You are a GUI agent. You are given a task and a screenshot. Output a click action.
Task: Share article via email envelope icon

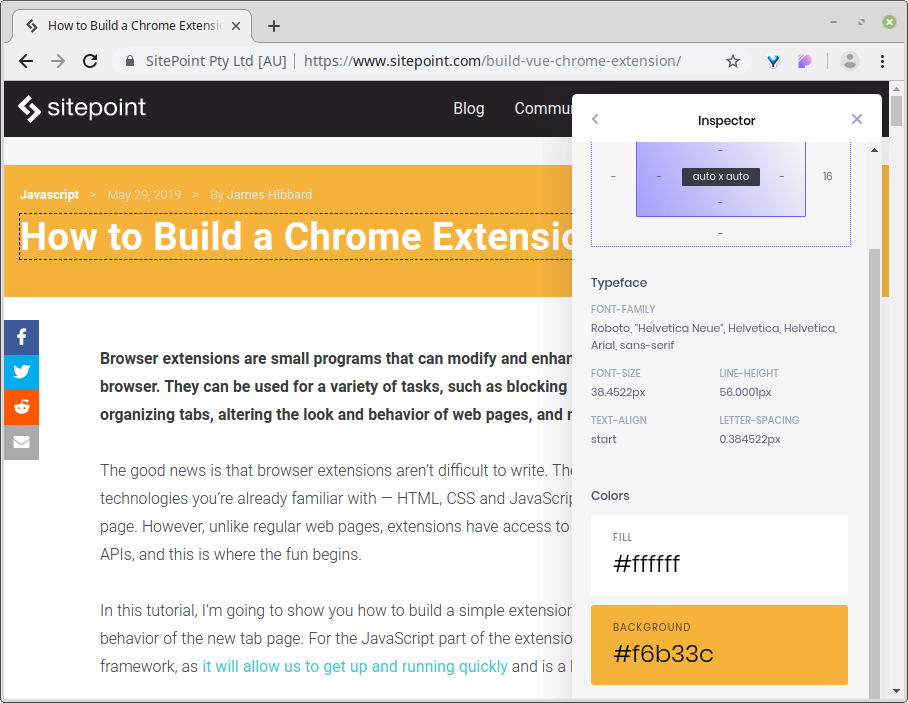coord(21,442)
